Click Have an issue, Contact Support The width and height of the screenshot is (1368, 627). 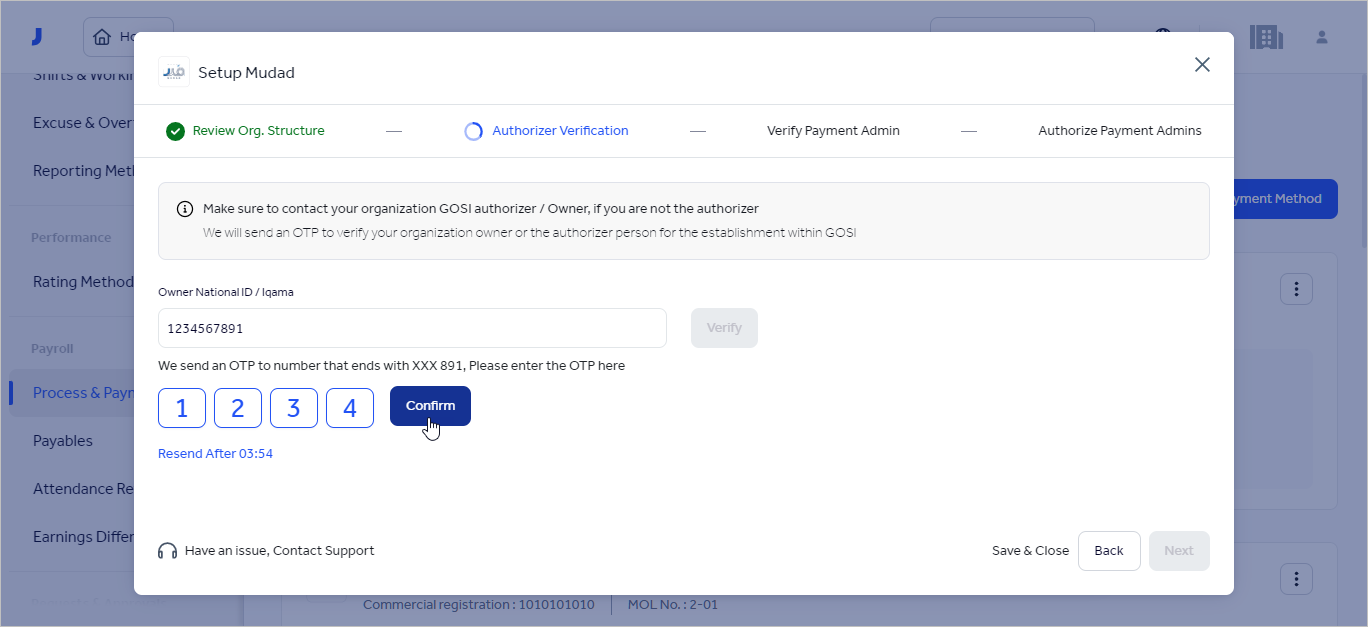coord(279,551)
